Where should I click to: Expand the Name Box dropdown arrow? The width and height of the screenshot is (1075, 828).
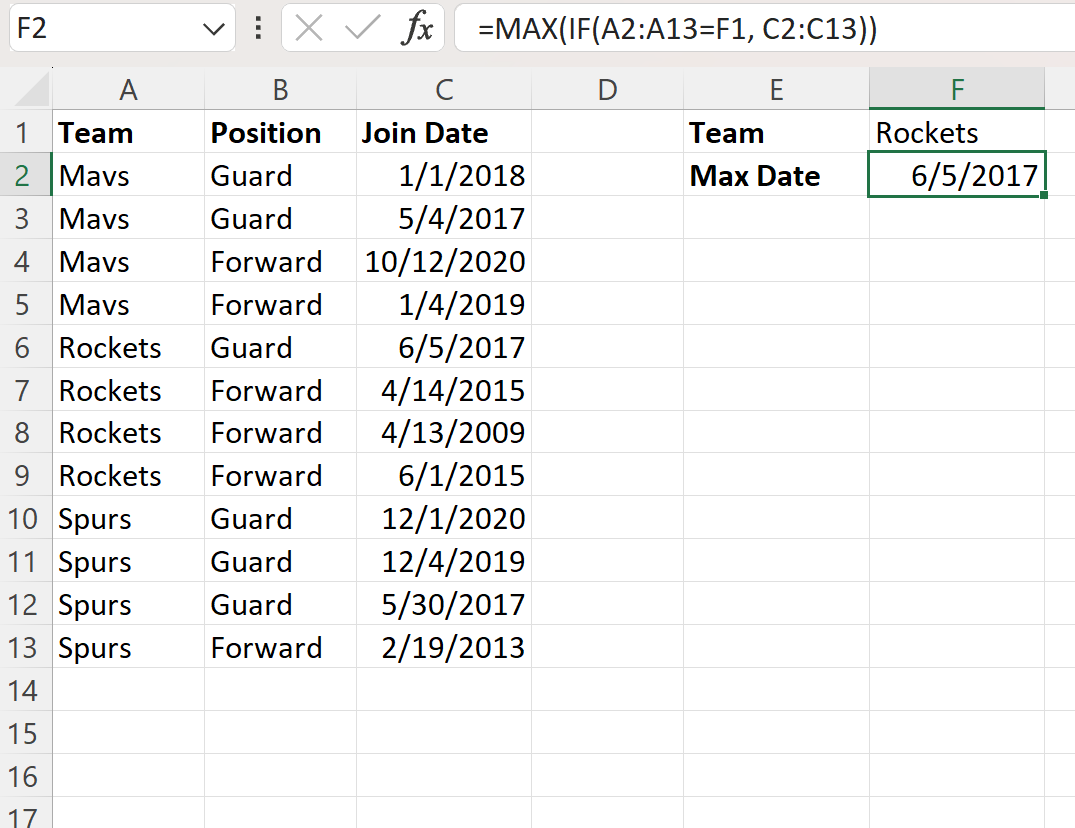click(x=214, y=29)
